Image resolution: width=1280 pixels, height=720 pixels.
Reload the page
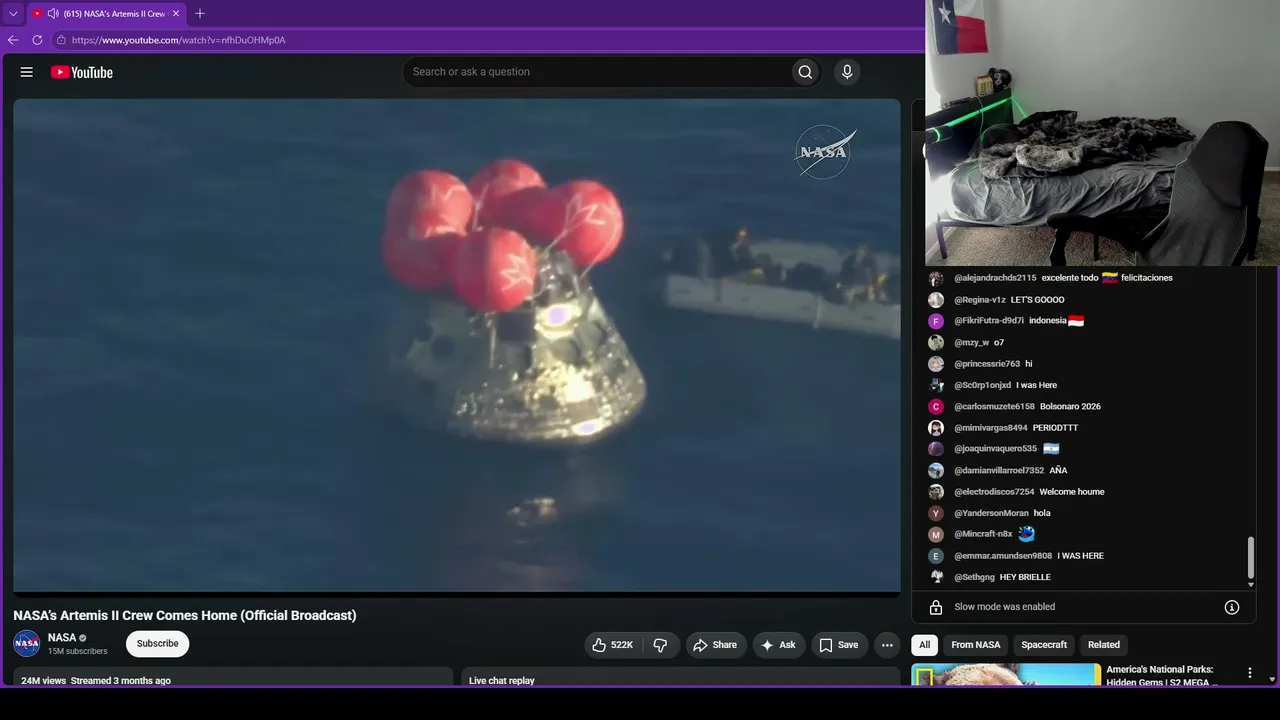coord(37,40)
